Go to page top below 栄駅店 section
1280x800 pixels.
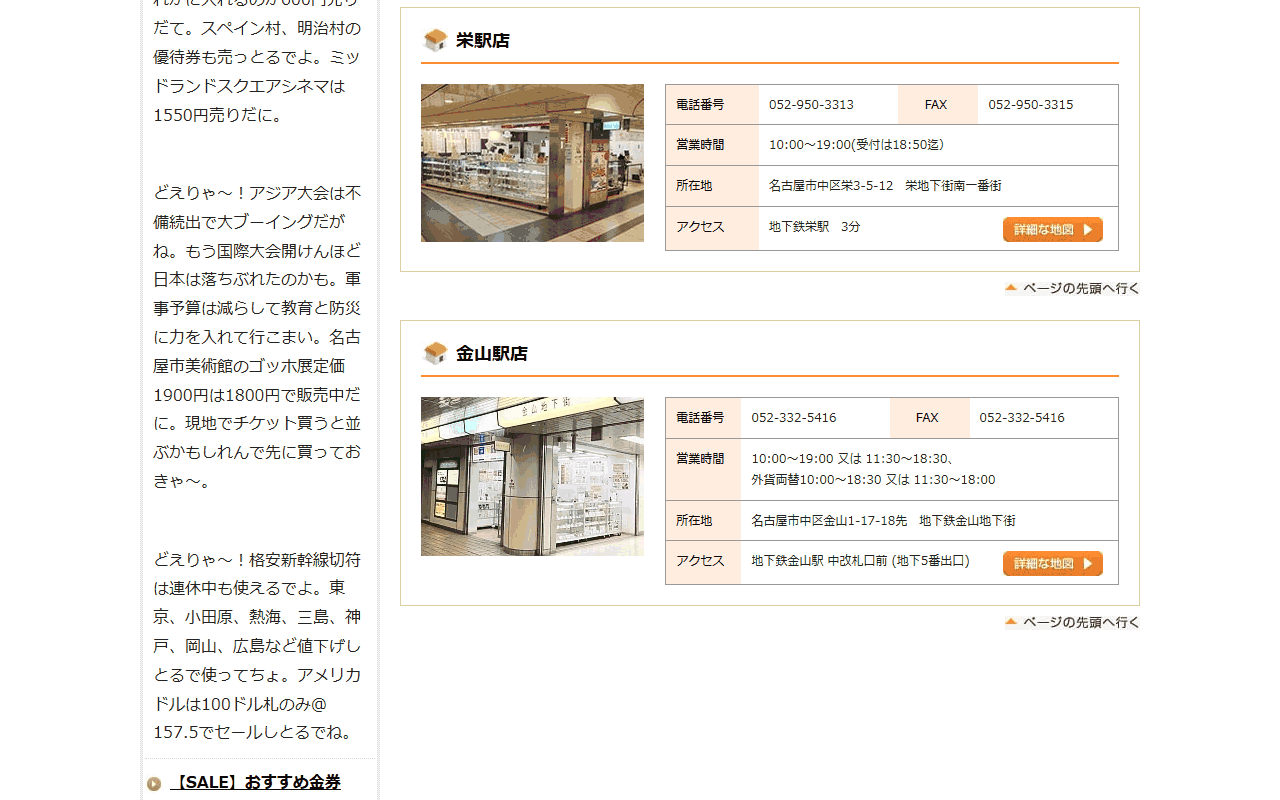[x=1072, y=288]
